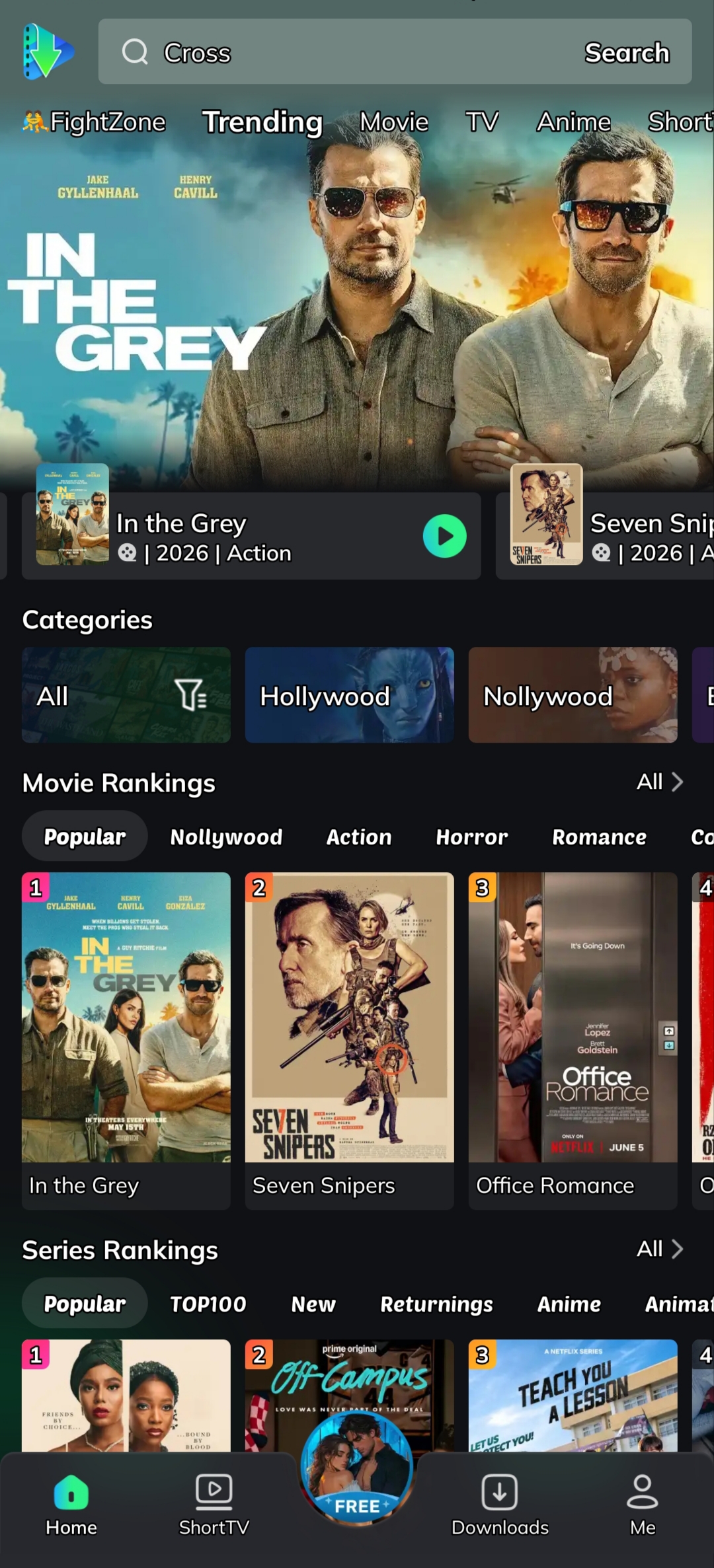Select TOP100 filter in Series Rankings
Viewport: 714px width, 1568px height.
click(208, 1304)
